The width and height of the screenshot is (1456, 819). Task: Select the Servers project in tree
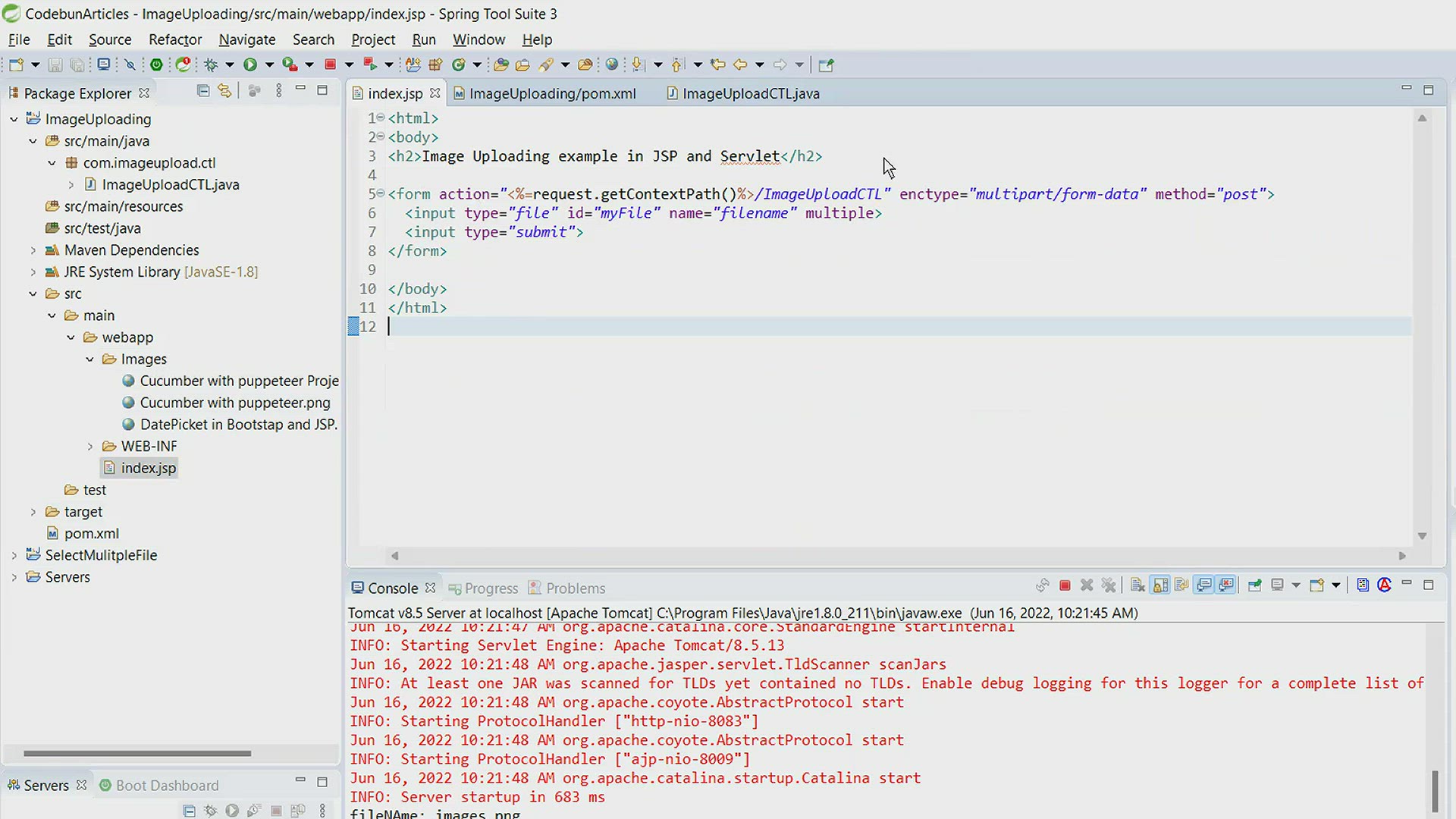pos(58,578)
